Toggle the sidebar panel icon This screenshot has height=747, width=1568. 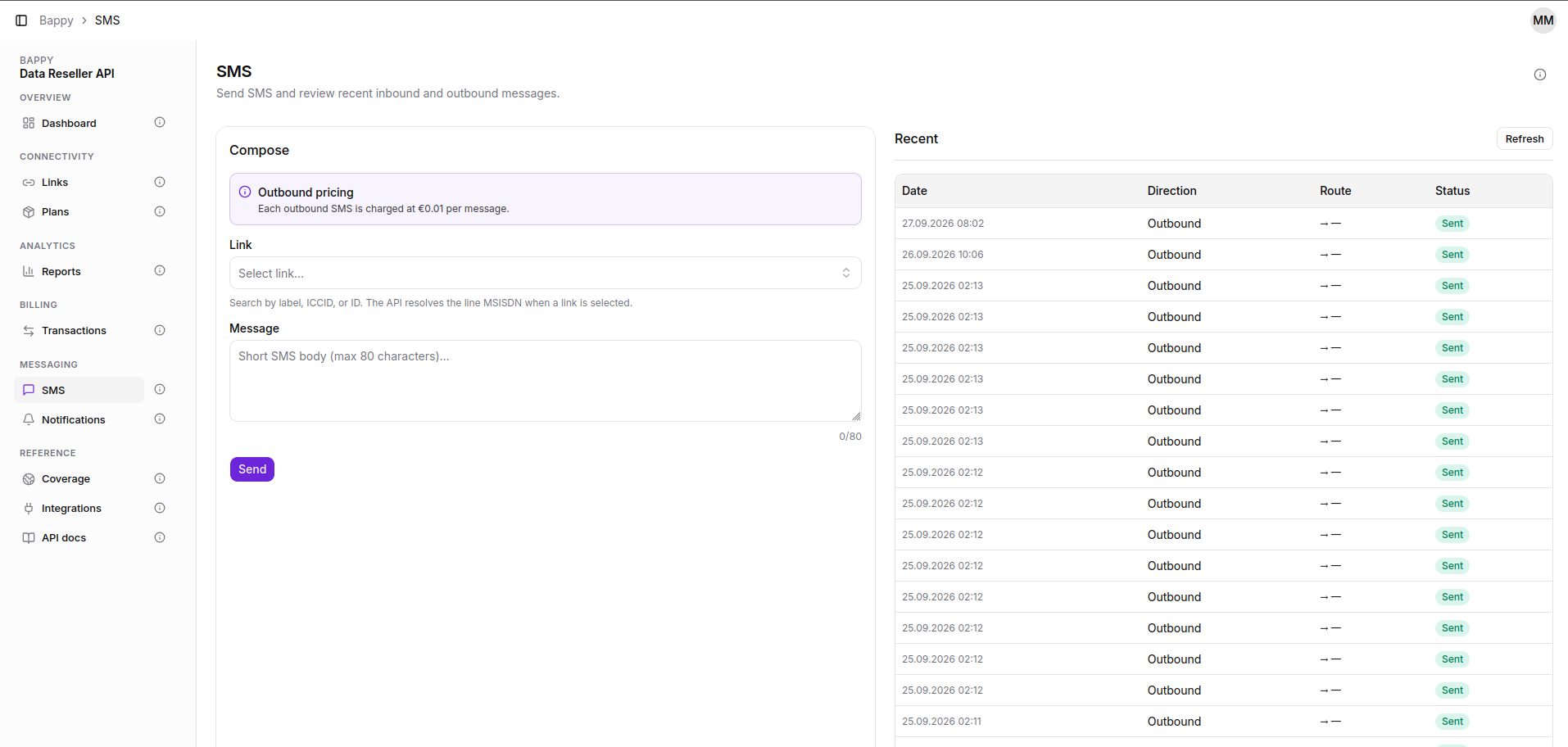(x=21, y=20)
